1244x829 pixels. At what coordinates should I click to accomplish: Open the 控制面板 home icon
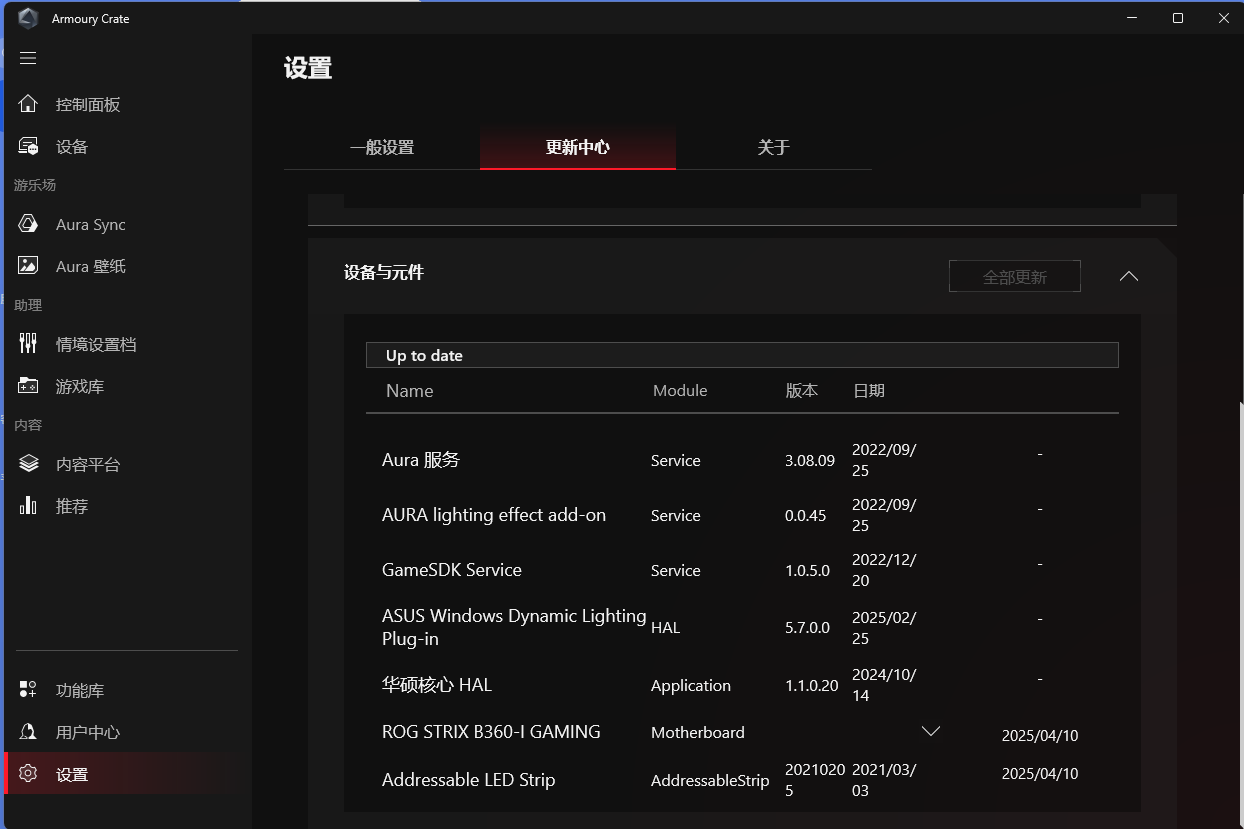28,105
